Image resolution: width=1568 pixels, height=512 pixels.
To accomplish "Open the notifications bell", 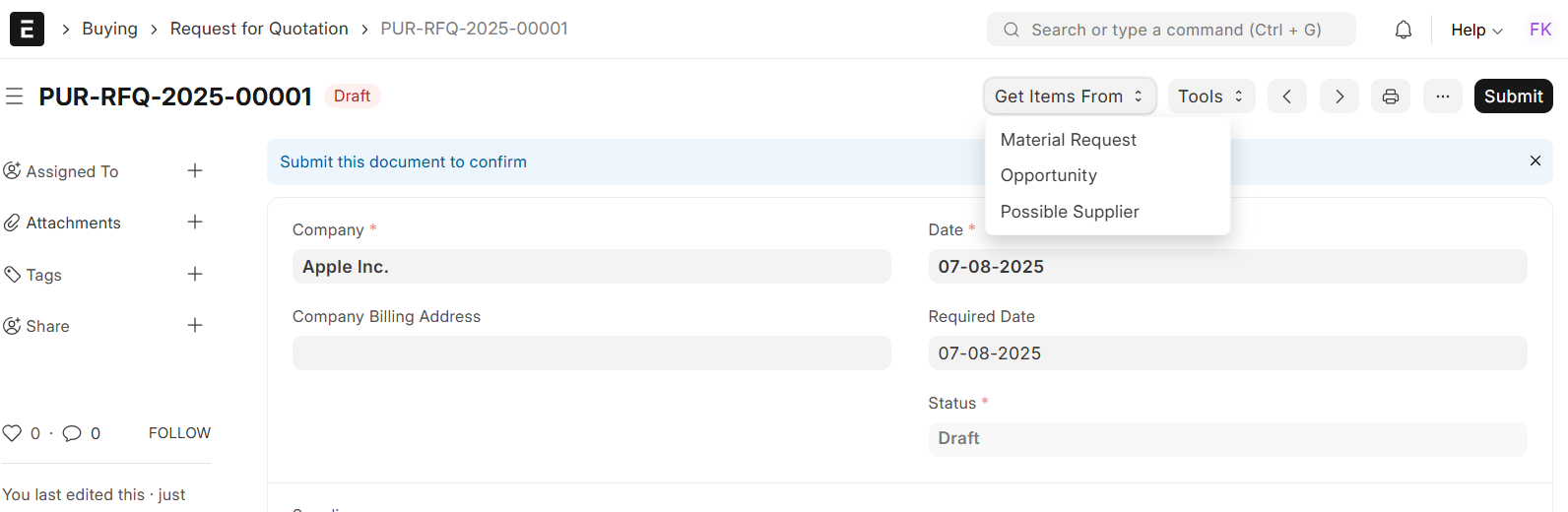I will point(1404,30).
